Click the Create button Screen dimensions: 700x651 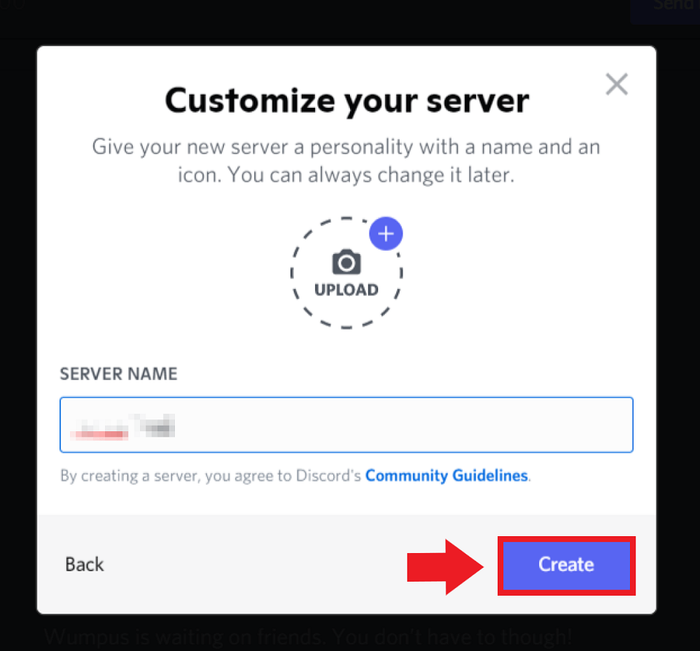(x=566, y=565)
